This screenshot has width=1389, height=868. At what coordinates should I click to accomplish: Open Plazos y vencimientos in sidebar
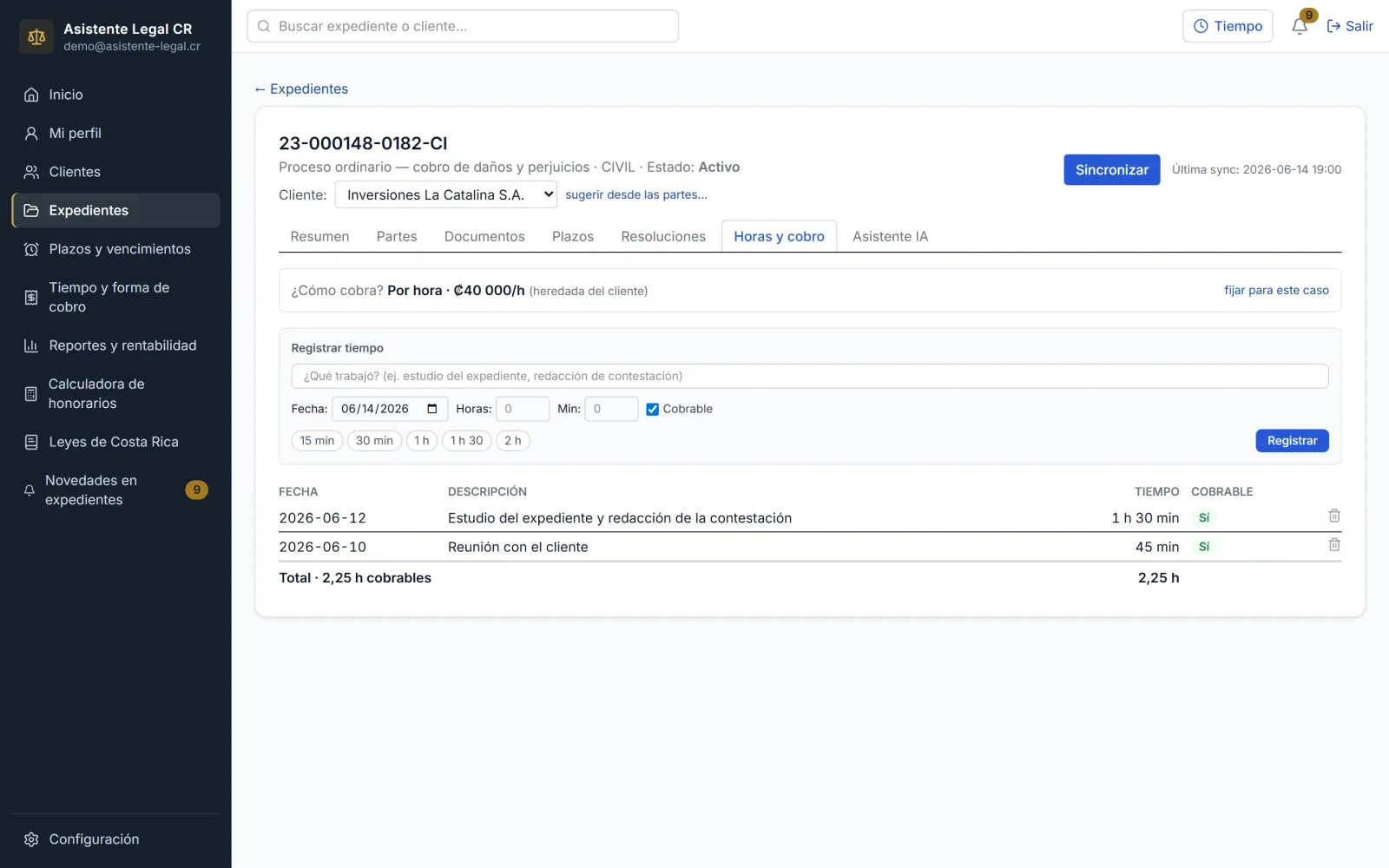[115, 249]
